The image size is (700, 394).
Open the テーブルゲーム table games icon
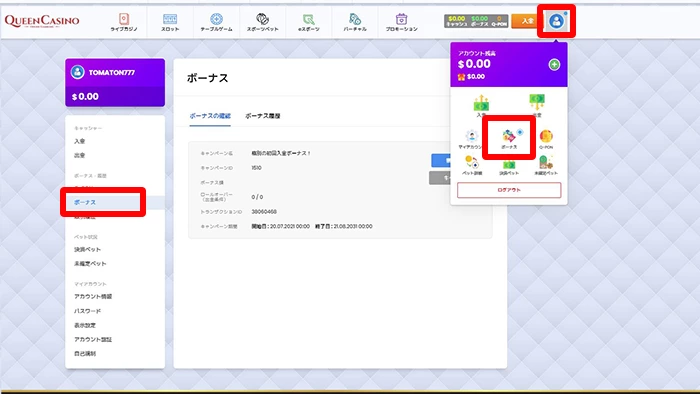pyautogui.click(x=217, y=22)
